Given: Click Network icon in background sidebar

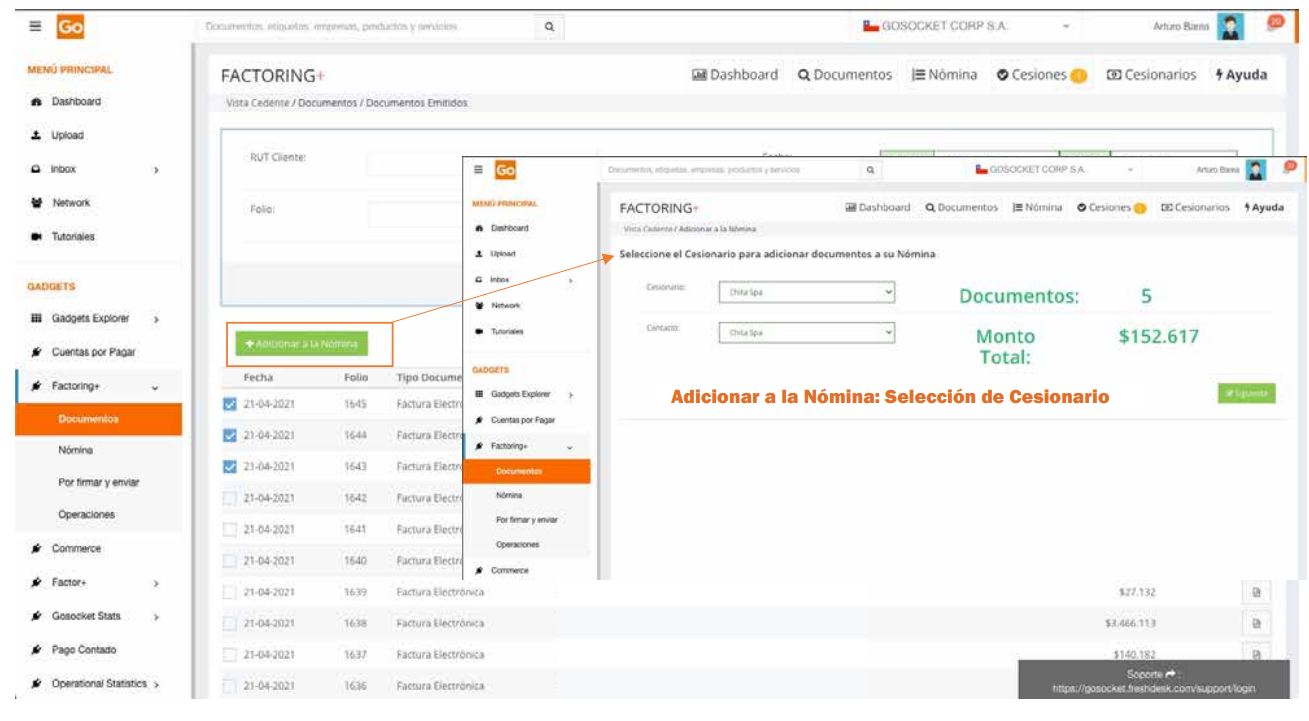Looking at the screenshot, I should pyautogui.click(x=37, y=203).
